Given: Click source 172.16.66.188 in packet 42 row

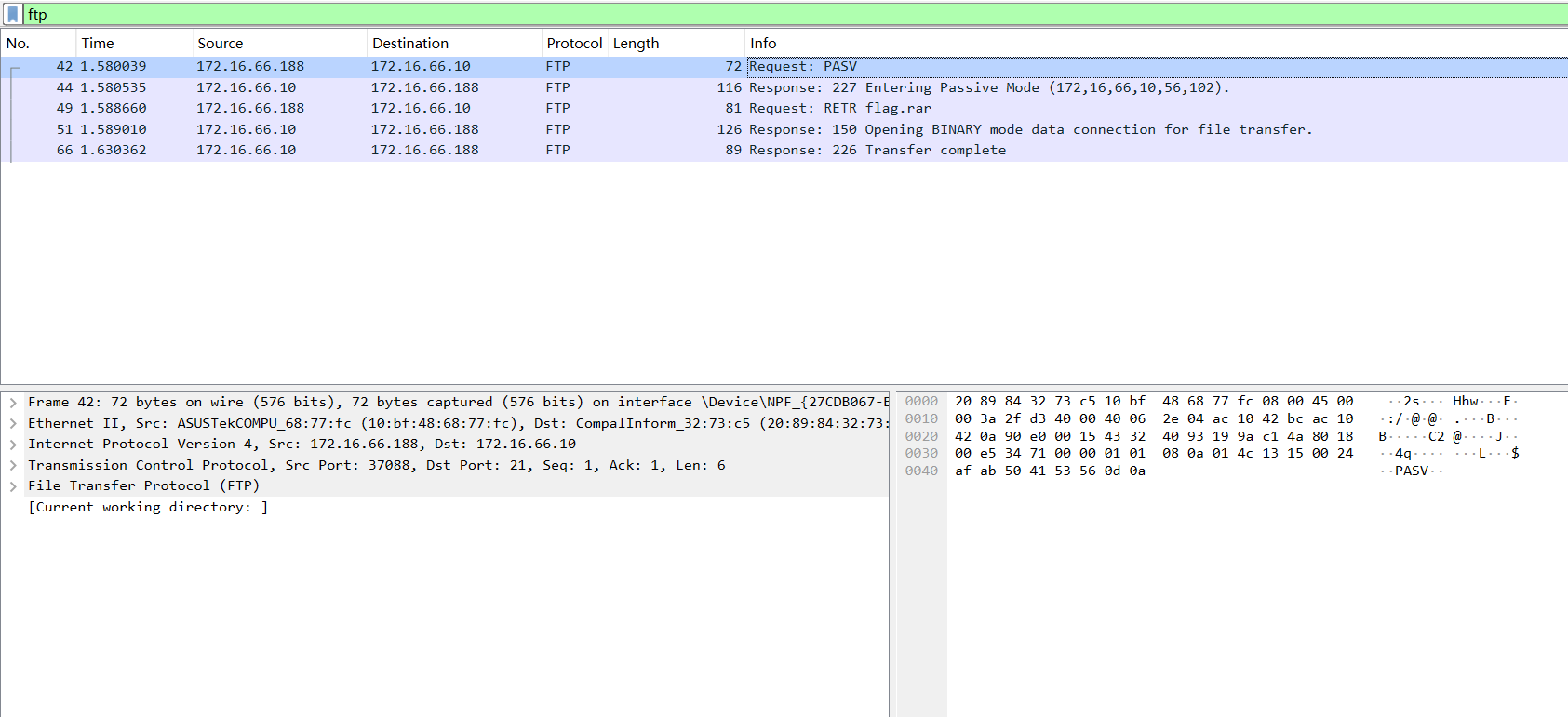Looking at the screenshot, I should tap(250, 66).
